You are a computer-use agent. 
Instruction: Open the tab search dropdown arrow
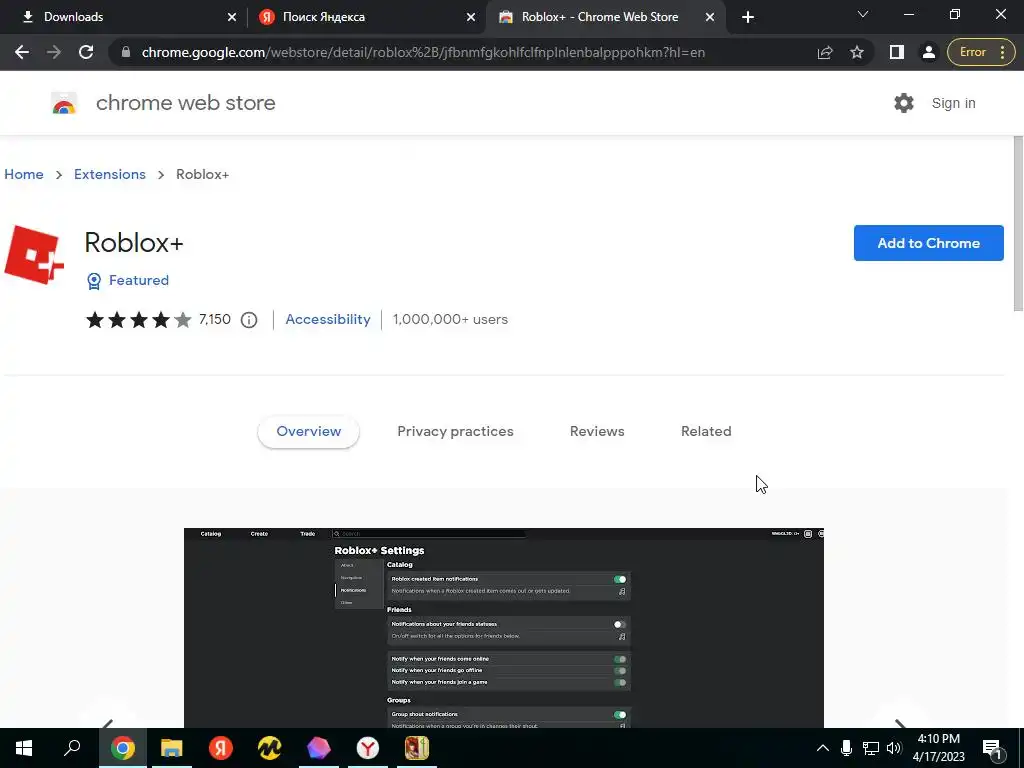pyautogui.click(x=863, y=14)
